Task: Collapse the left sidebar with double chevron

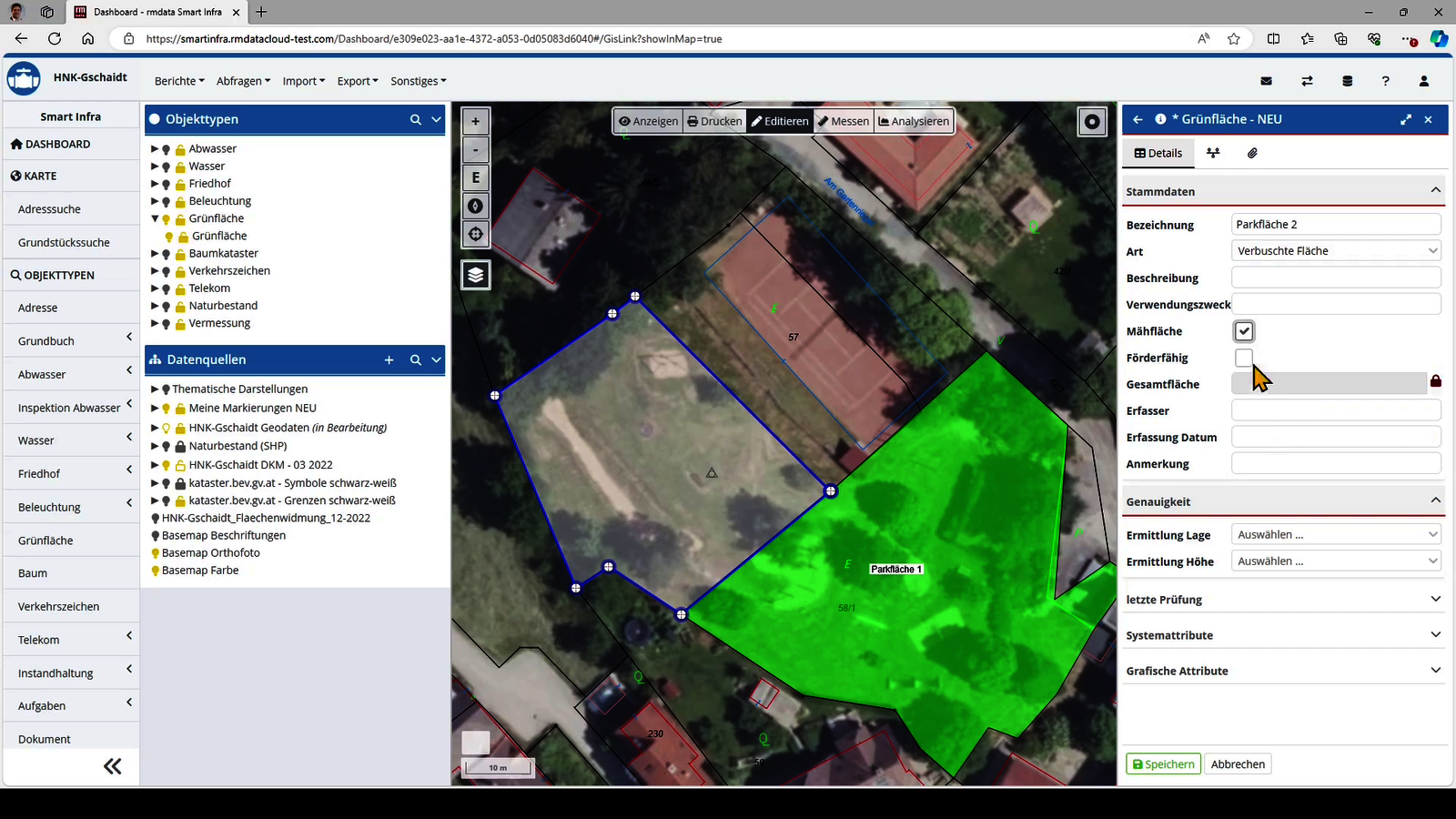Action: tap(112, 766)
